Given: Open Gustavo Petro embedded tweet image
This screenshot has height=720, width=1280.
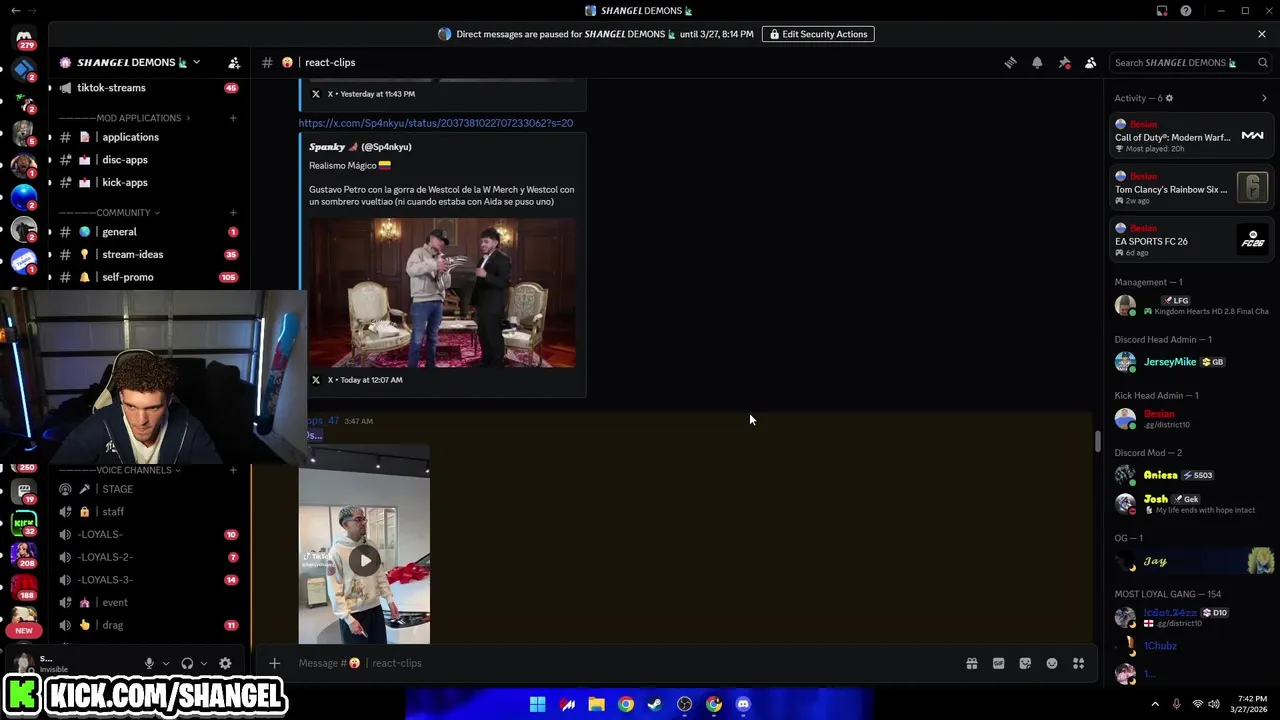Looking at the screenshot, I should pos(442,293).
